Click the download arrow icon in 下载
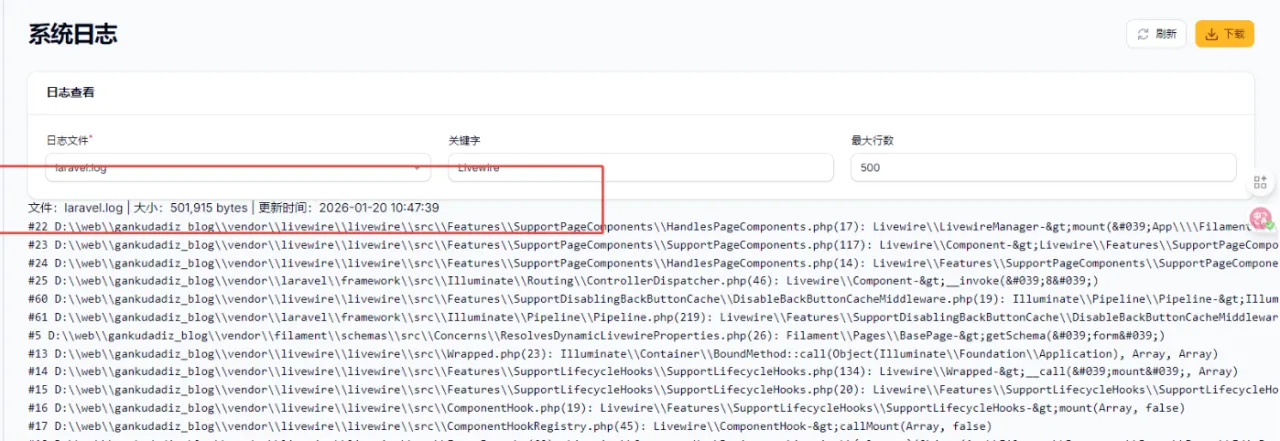The image size is (1280, 441). (x=1211, y=34)
